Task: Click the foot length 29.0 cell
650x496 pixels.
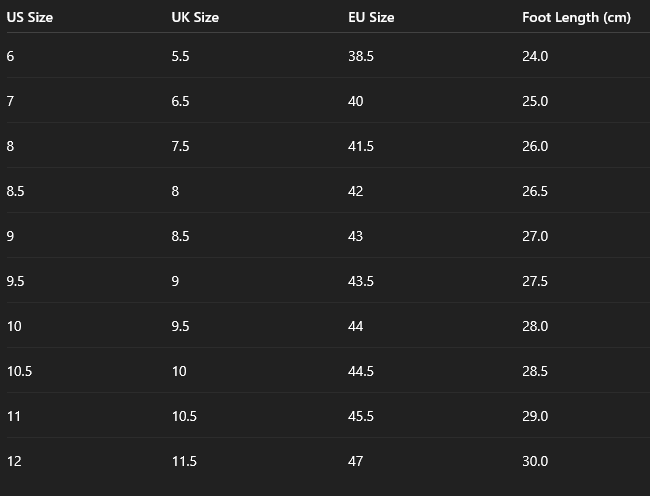Action: pos(535,416)
